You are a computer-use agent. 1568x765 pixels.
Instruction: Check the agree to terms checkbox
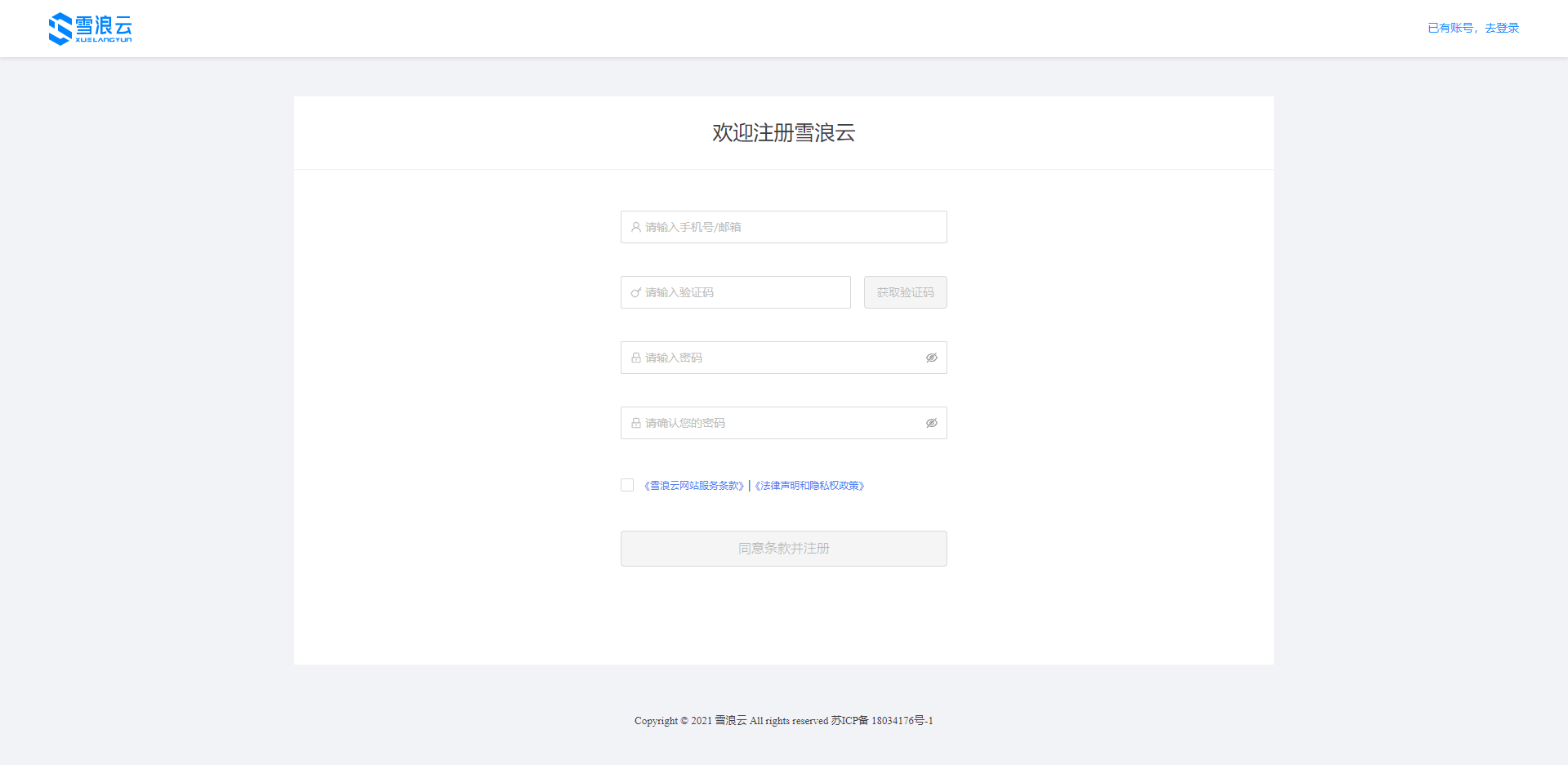pyautogui.click(x=627, y=485)
